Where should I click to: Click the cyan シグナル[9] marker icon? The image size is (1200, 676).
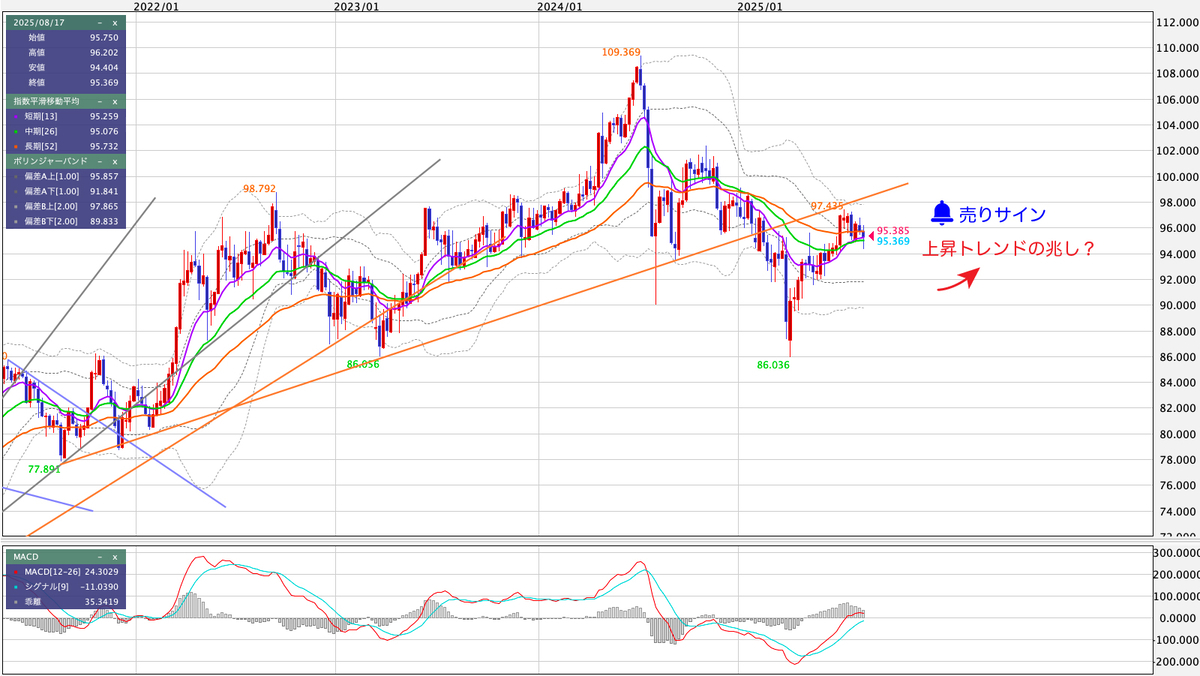coord(15,587)
